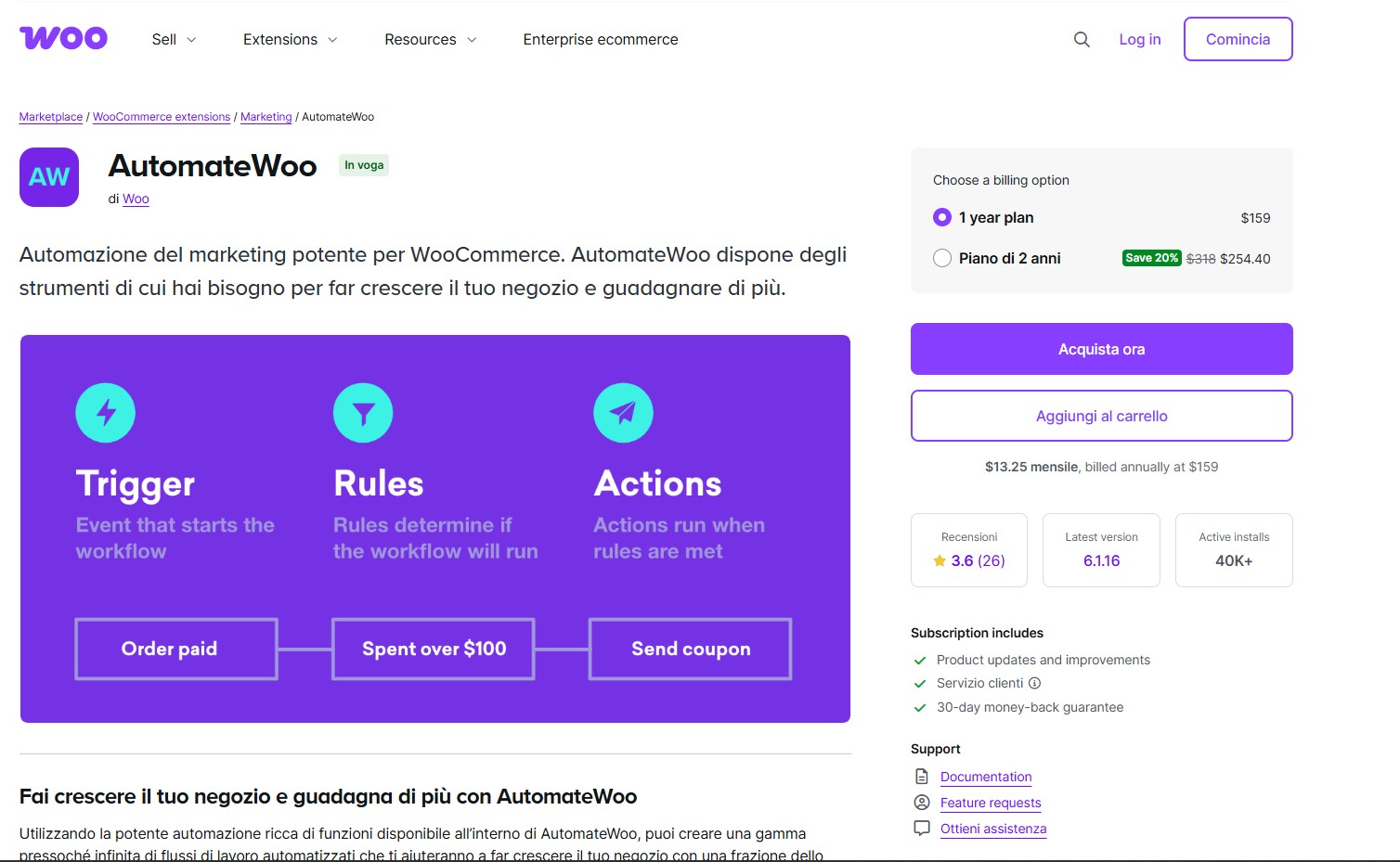Open the Marketplace breadcrumb link
1400x862 pixels.
(x=51, y=117)
